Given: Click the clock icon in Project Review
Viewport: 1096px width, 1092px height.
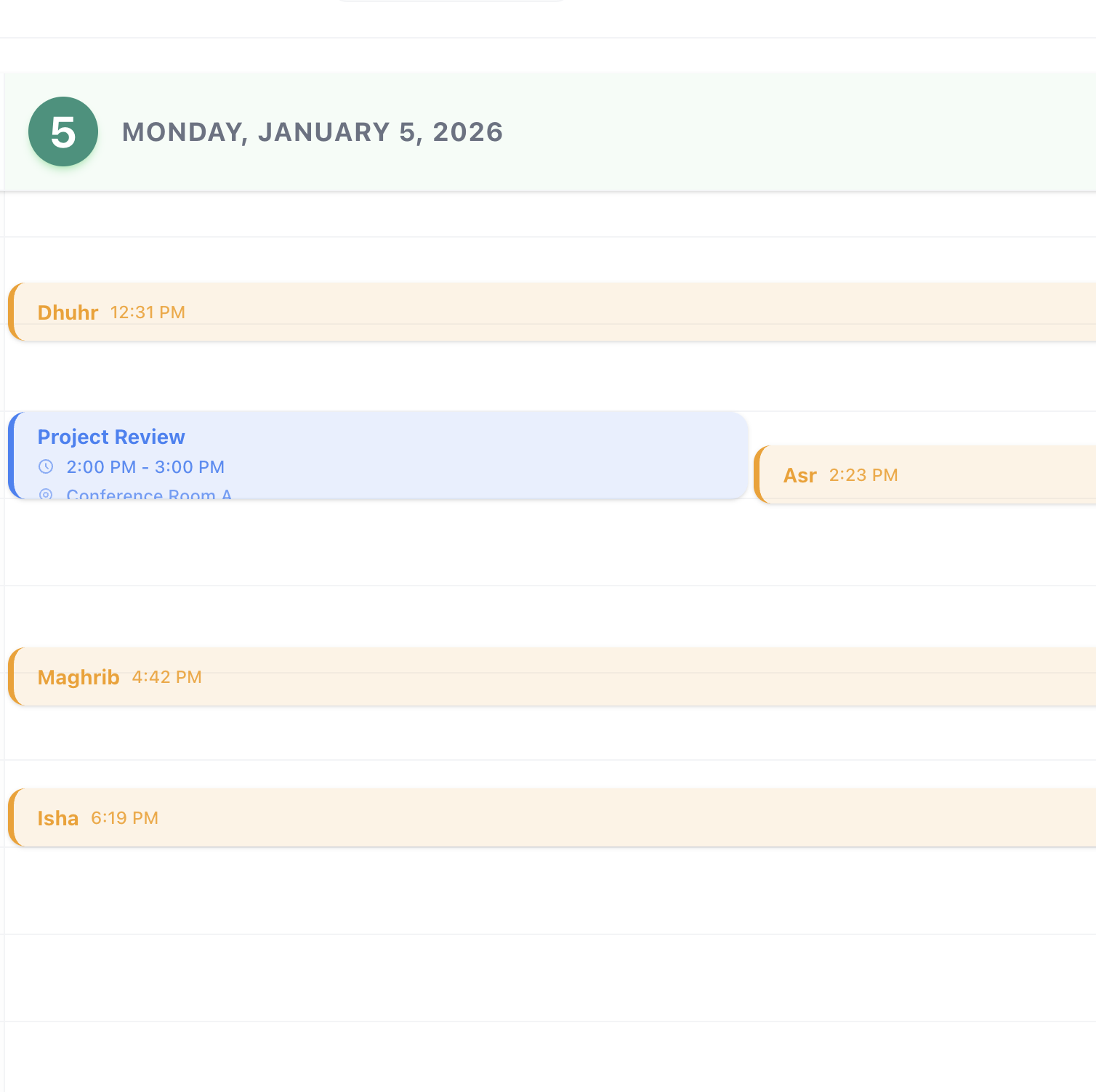Looking at the screenshot, I should coord(47,466).
